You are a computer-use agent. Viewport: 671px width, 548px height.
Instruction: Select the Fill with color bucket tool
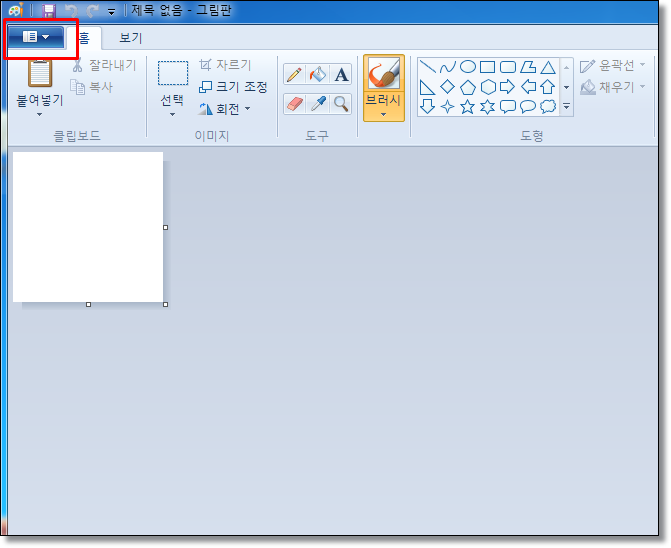point(318,74)
